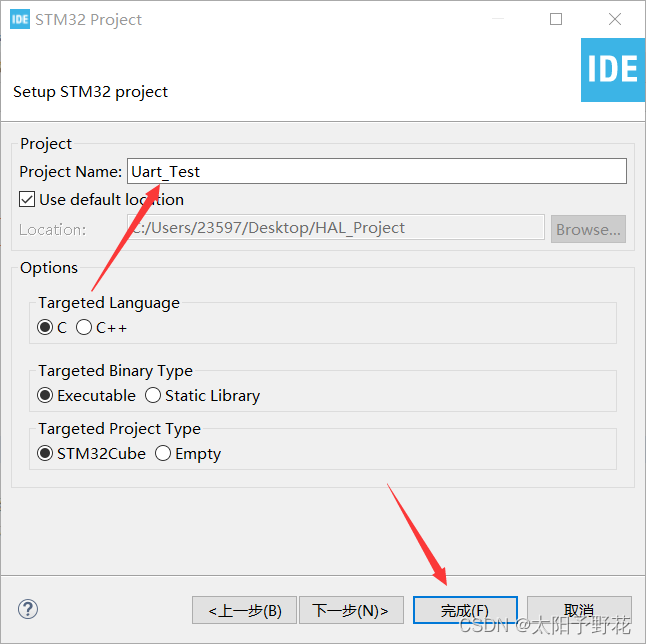The image size is (646, 644).
Task: Proceed with the 下一步(N) button
Action: 351,610
